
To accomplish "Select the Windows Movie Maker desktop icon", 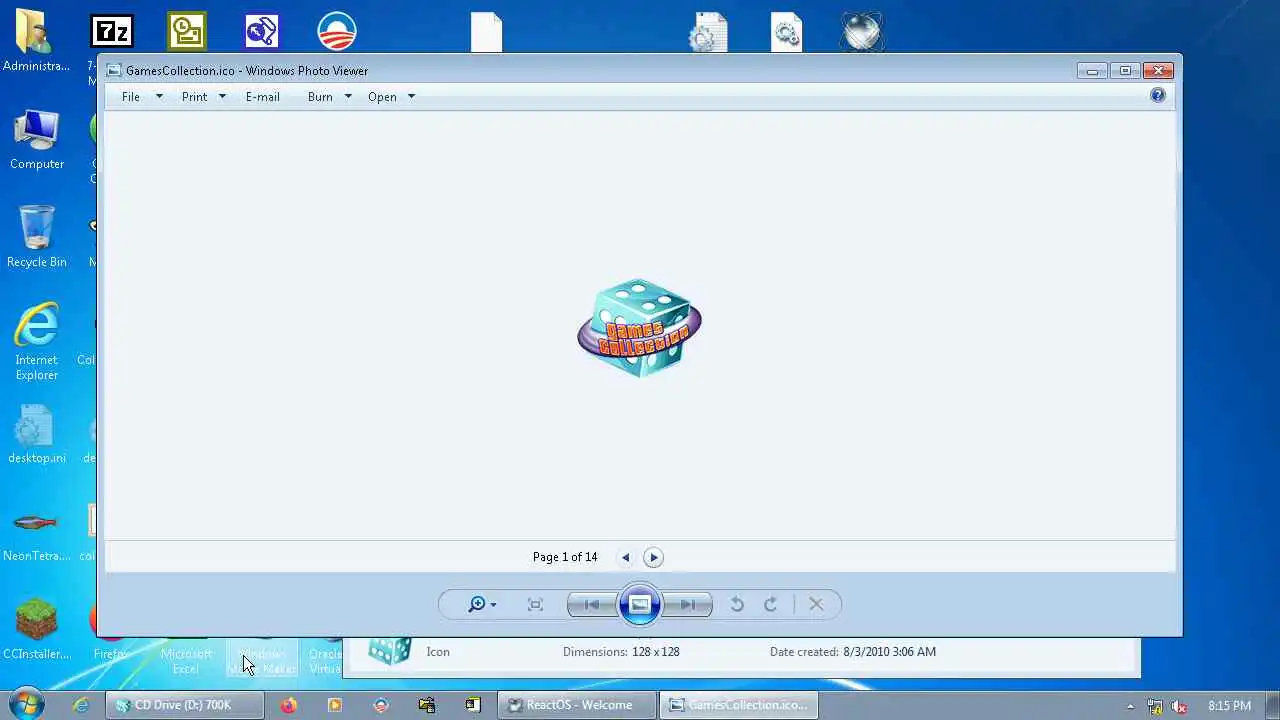I will pyautogui.click(x=262, y=655).
